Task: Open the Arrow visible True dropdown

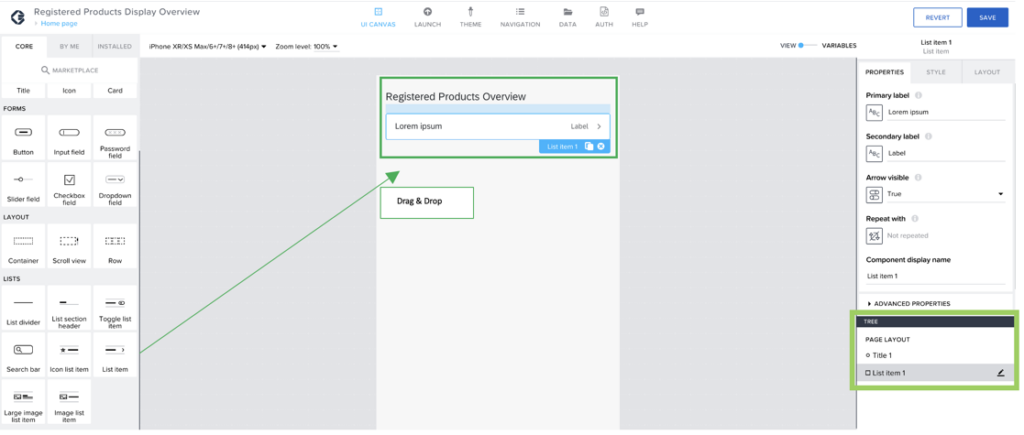Action: pyautogui.click(x=935, y=194)
